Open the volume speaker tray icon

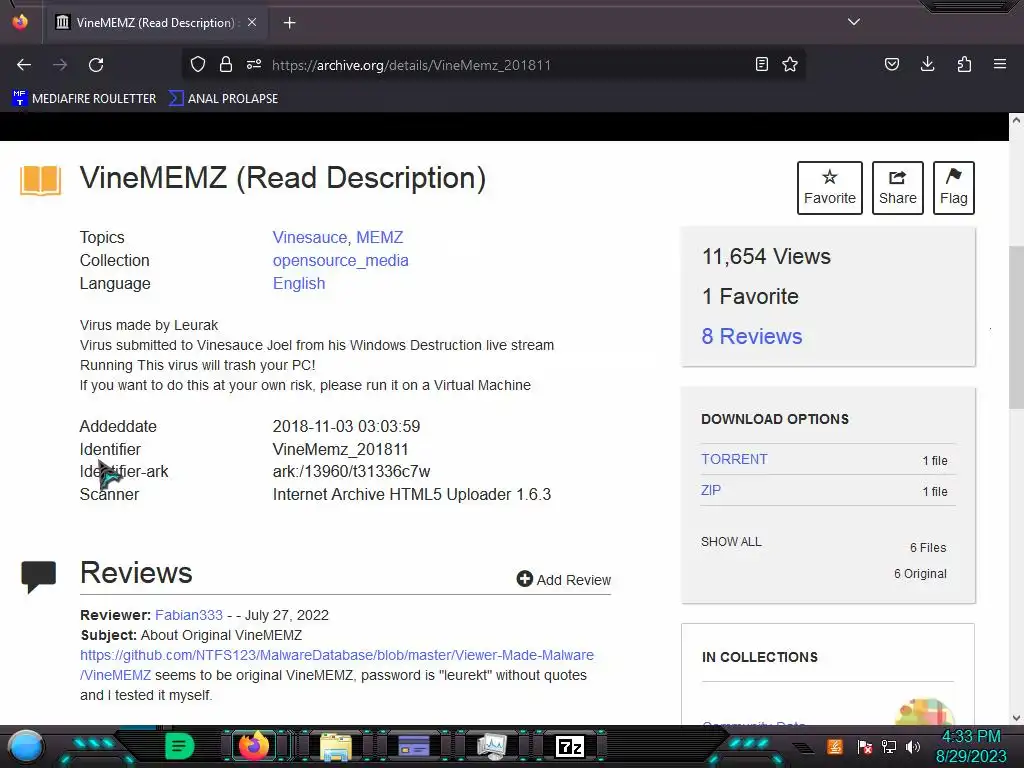[x=913, y=746]
